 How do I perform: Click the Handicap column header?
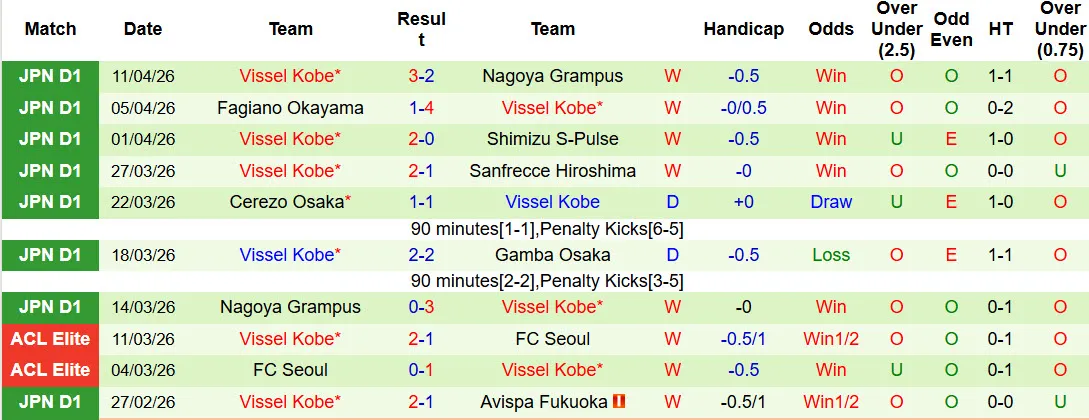point(743,29)
